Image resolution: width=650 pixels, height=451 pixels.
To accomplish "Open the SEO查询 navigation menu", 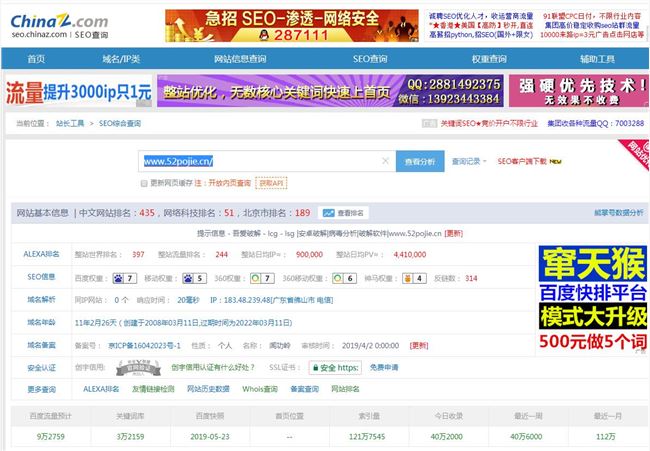I will [370, 59].
